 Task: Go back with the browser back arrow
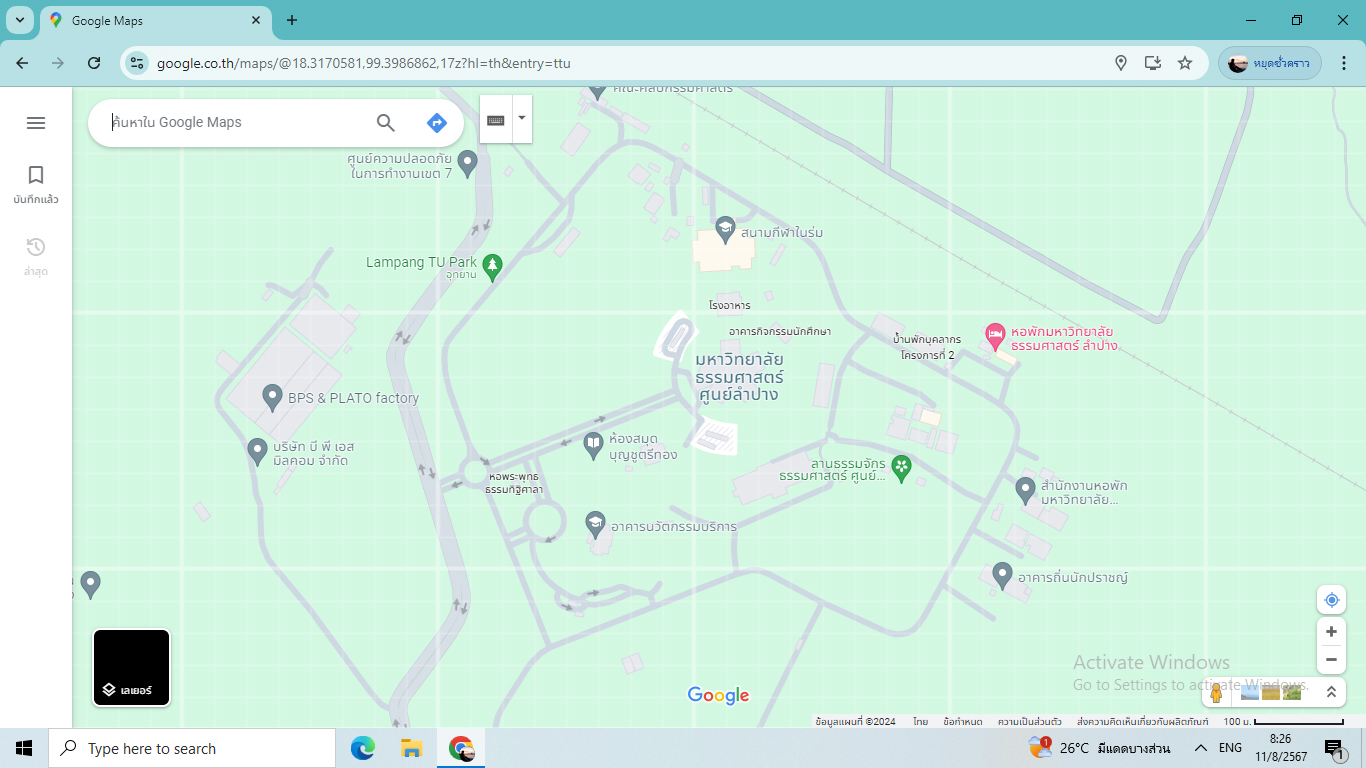(x=22, y=63)
